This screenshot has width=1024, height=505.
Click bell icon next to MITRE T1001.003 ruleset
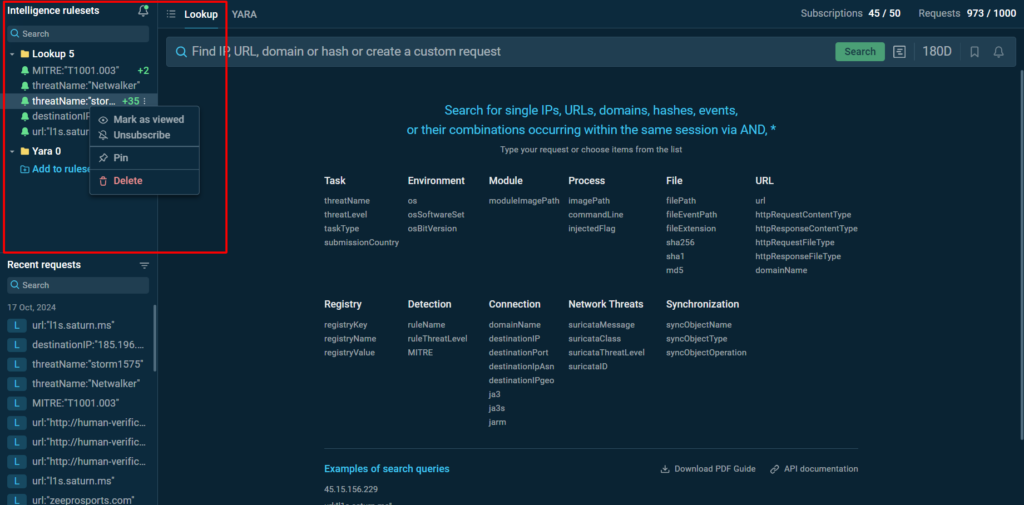[25, 71]
